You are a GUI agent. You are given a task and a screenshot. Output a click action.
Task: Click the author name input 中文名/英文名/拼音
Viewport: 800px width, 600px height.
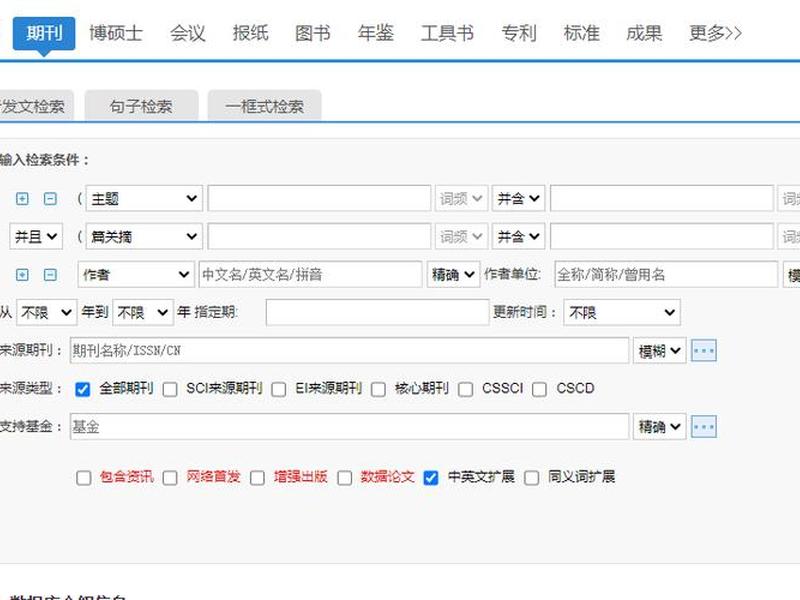(x=311, y=274)
